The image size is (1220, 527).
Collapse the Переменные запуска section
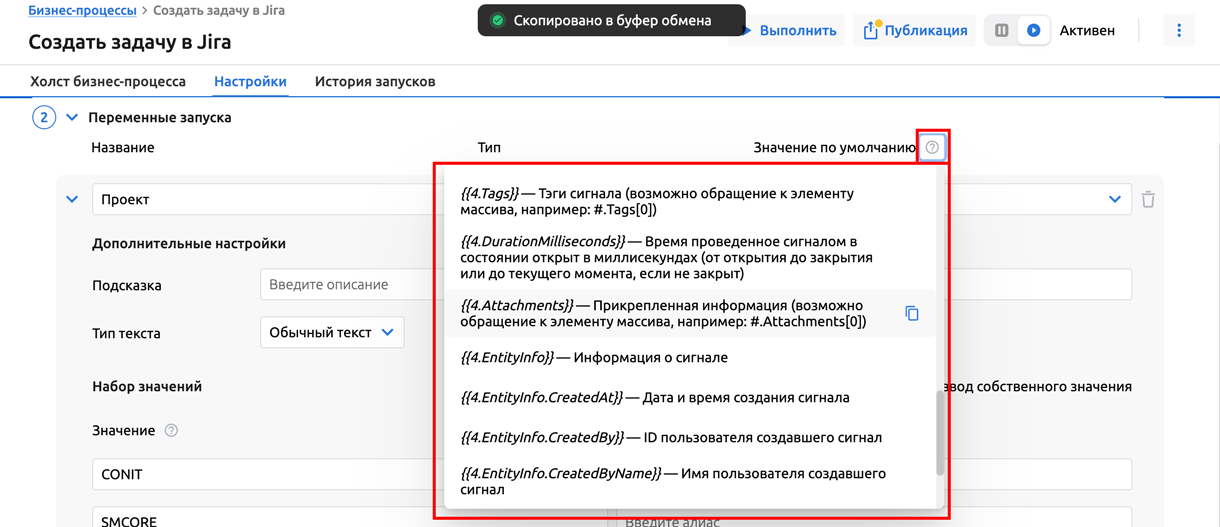pos(72,117)
